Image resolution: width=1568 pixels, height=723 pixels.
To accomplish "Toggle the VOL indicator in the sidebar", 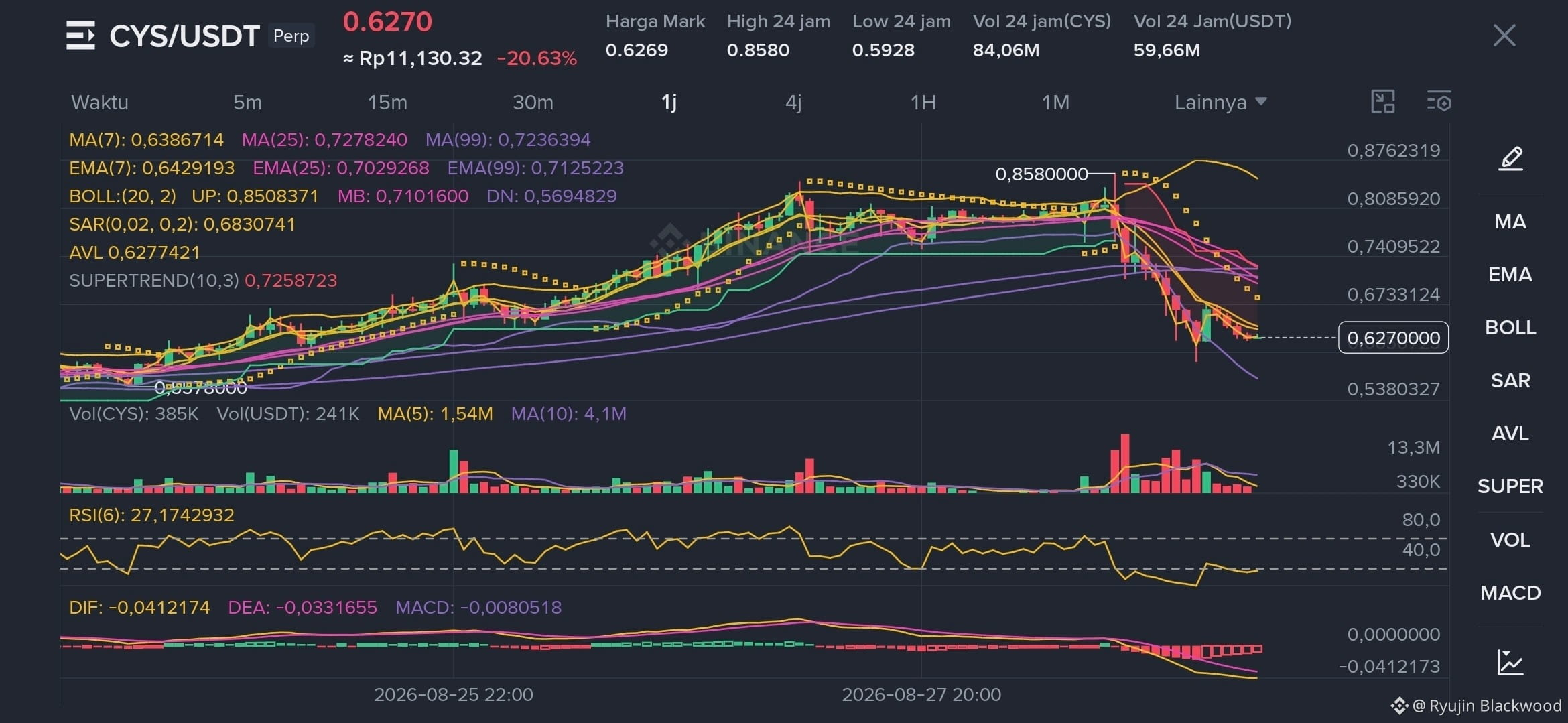I will 1510,540.
